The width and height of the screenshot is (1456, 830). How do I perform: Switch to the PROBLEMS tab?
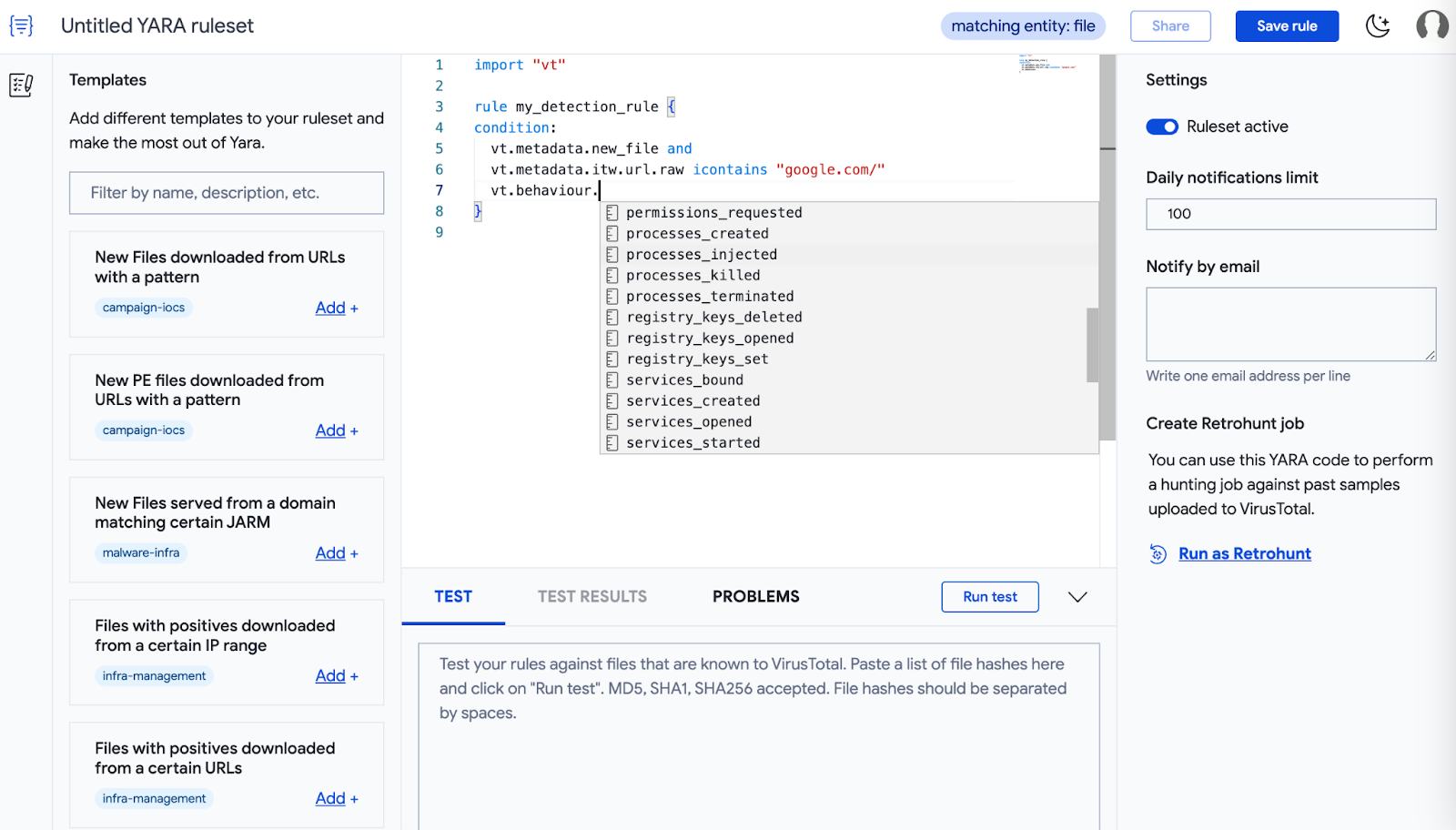click(756, 597)
